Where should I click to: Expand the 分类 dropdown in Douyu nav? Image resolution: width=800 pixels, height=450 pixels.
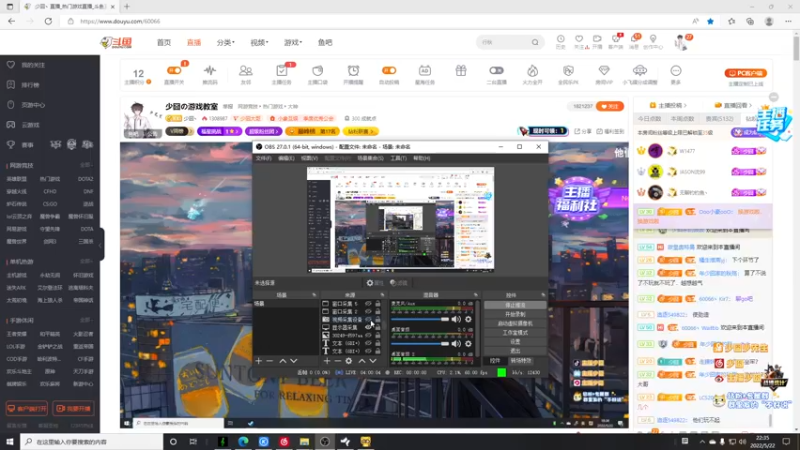pos(226,42)
